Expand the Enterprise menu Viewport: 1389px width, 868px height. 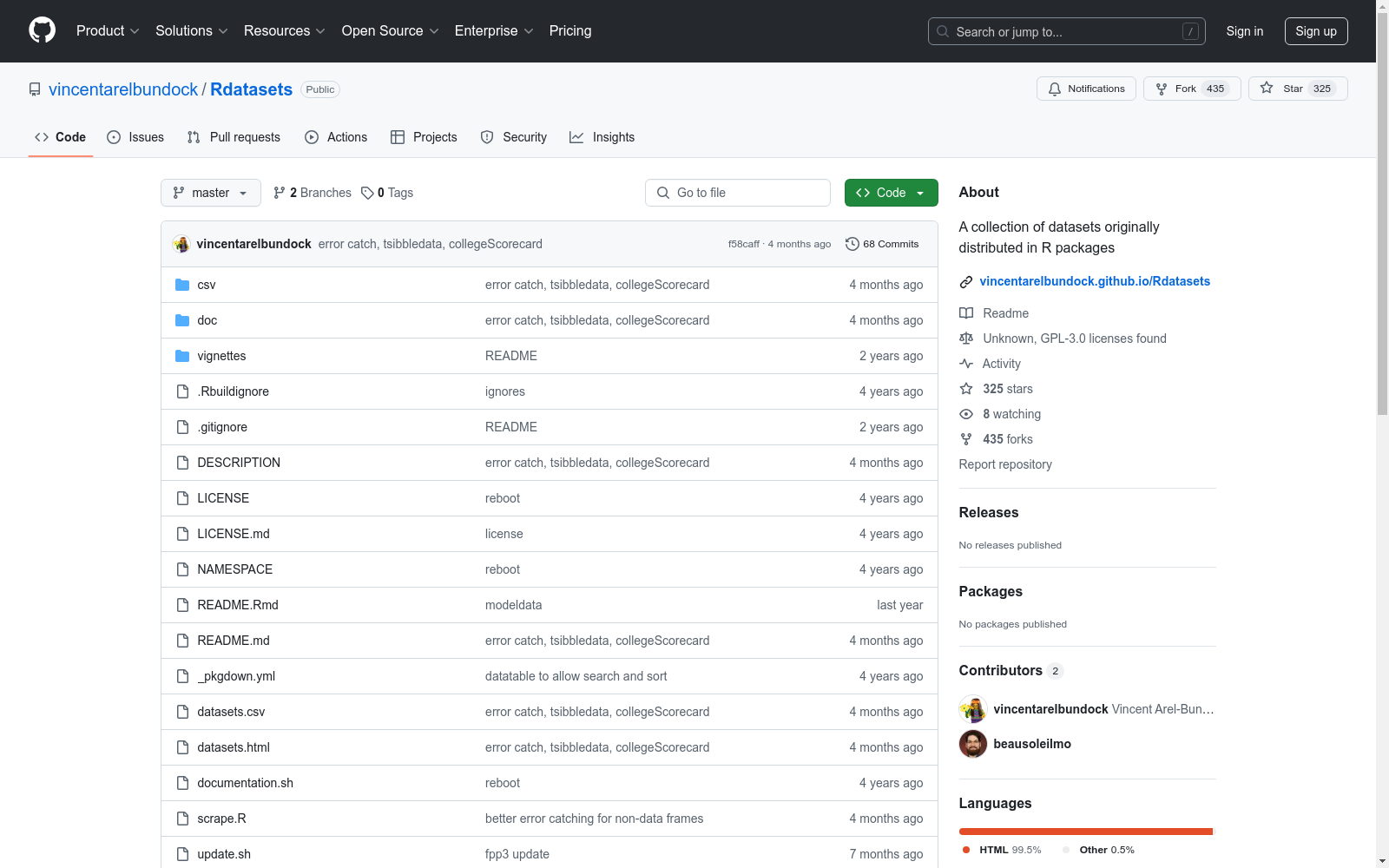pyautogui.click(x=494, y=30)
